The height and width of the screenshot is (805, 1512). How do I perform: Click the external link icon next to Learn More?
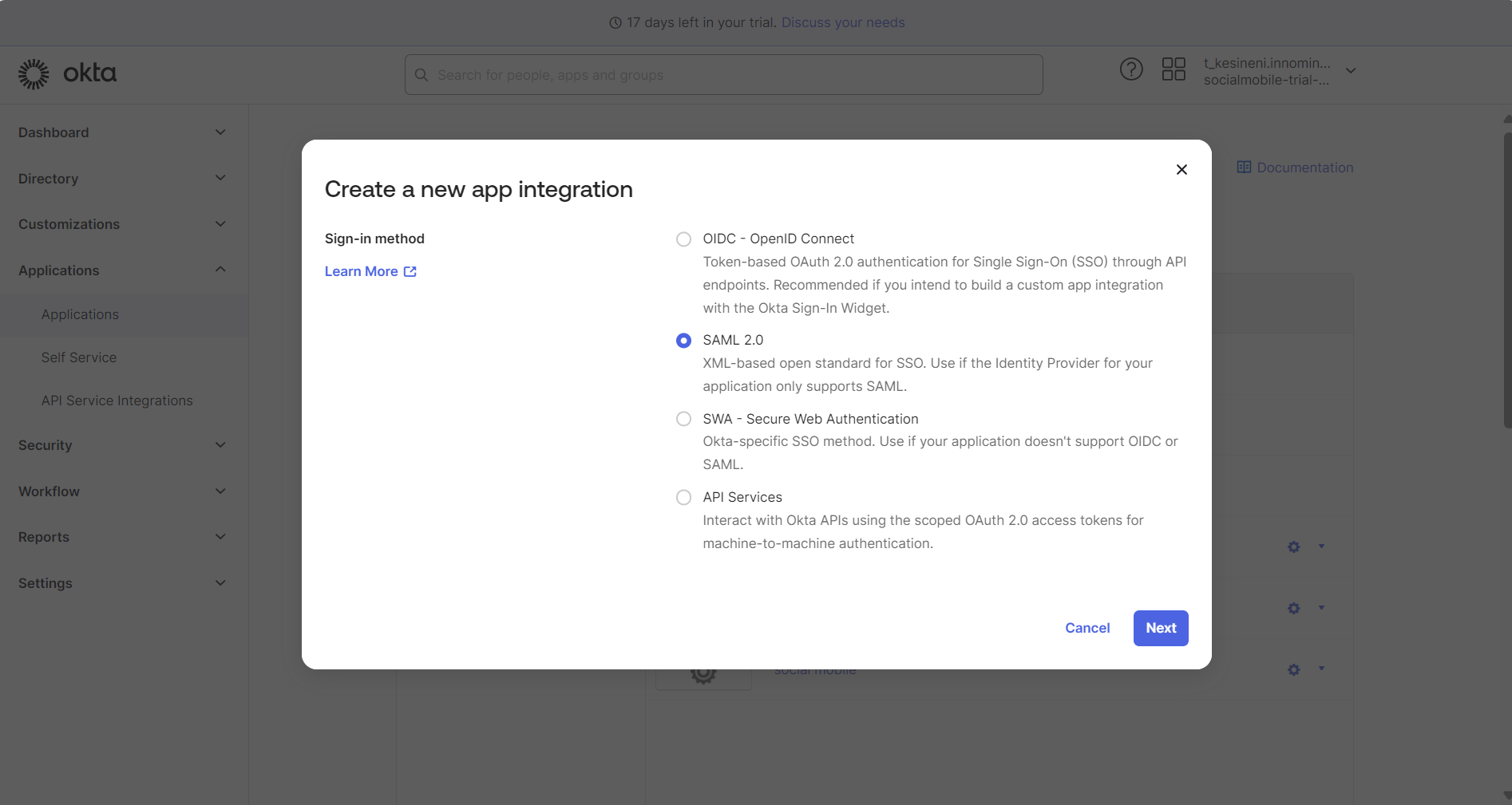pos(410,271)
